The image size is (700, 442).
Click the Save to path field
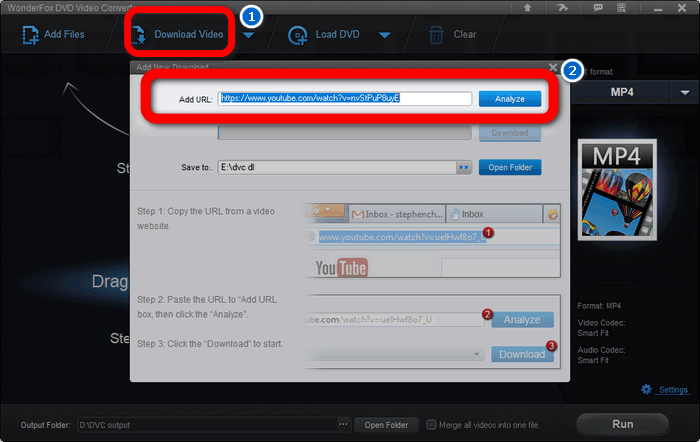click(x=337, y=167)
